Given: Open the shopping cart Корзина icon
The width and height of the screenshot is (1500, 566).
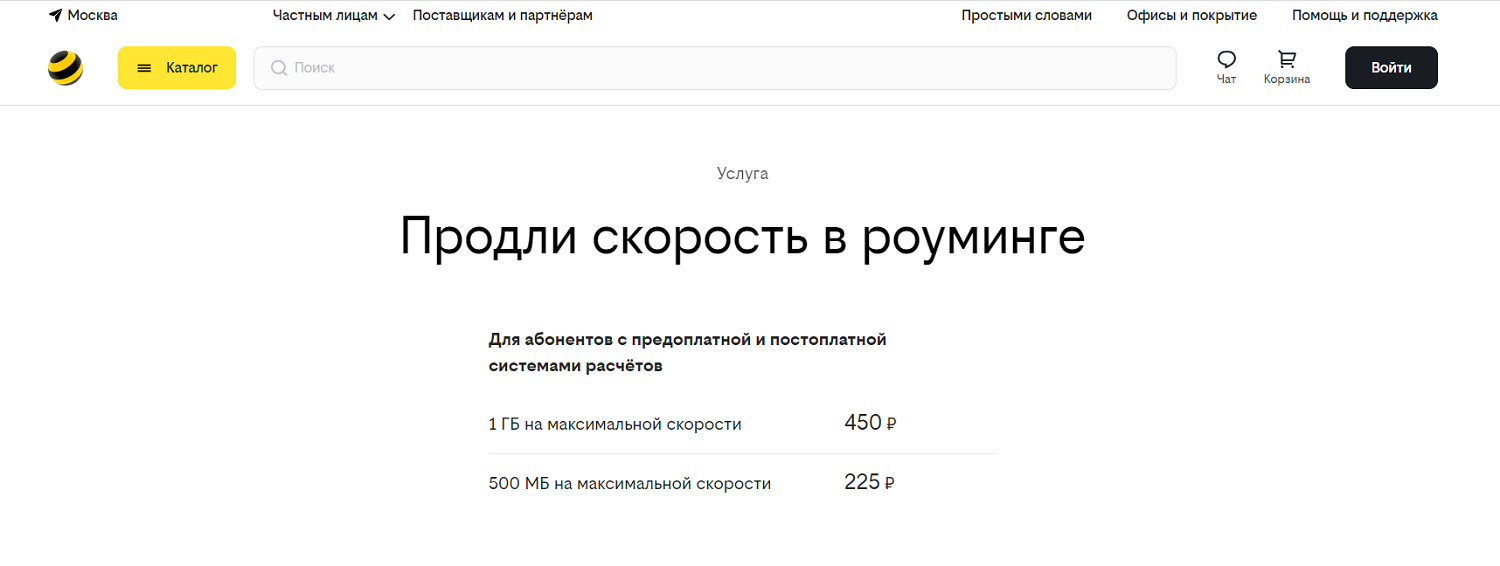Looking at the screenshot, I should point(1287,60).
